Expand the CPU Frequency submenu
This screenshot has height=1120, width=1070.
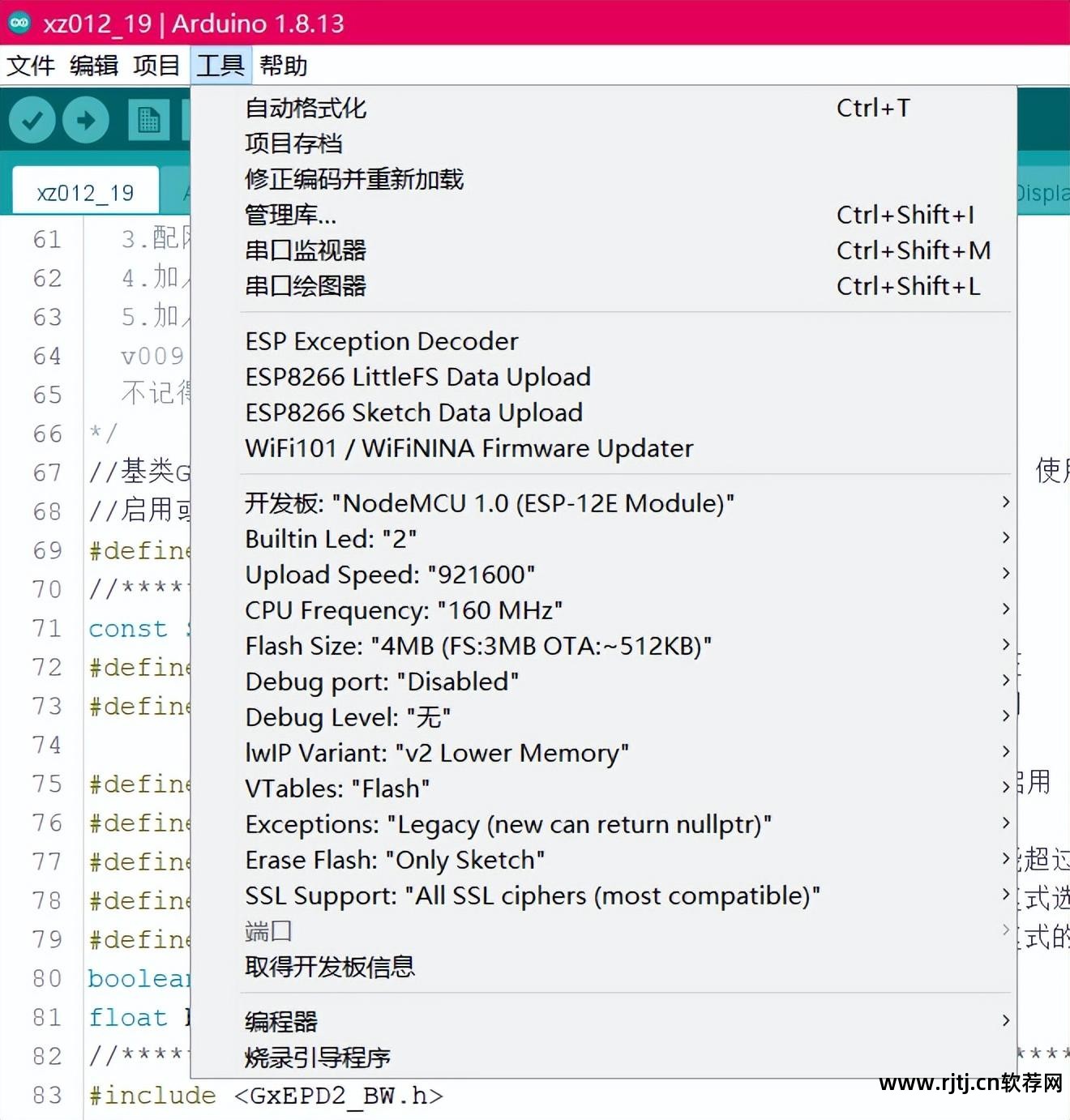402,609
